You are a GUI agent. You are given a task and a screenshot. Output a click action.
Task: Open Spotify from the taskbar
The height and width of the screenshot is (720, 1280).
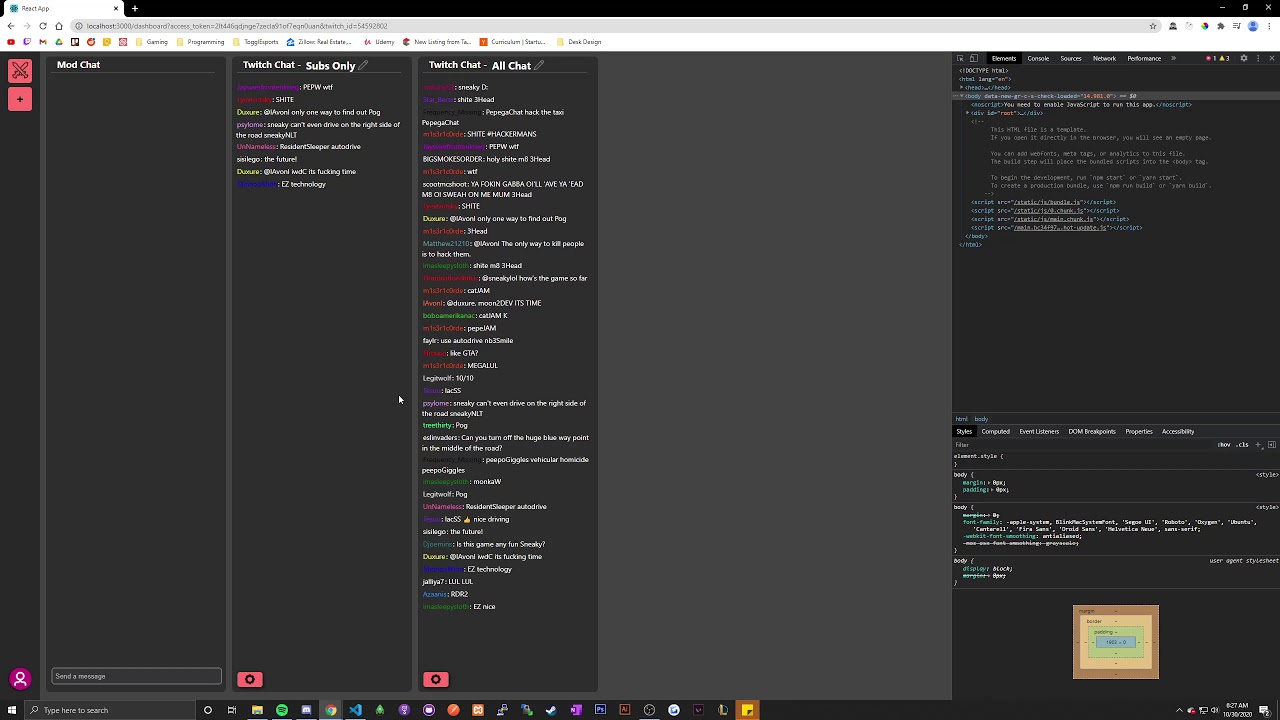282,710
